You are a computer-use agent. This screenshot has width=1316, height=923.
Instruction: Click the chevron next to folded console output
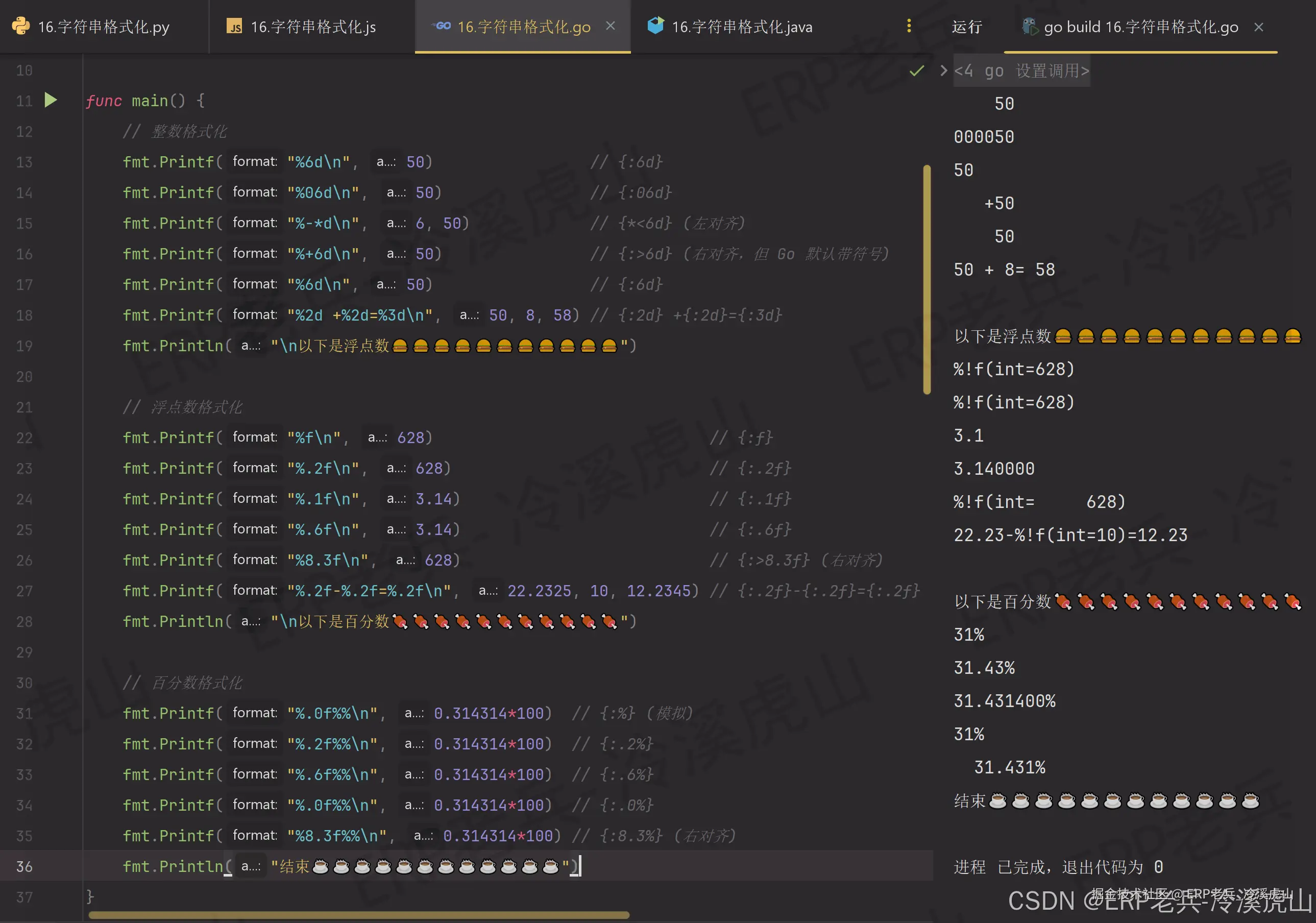(943, 70)
